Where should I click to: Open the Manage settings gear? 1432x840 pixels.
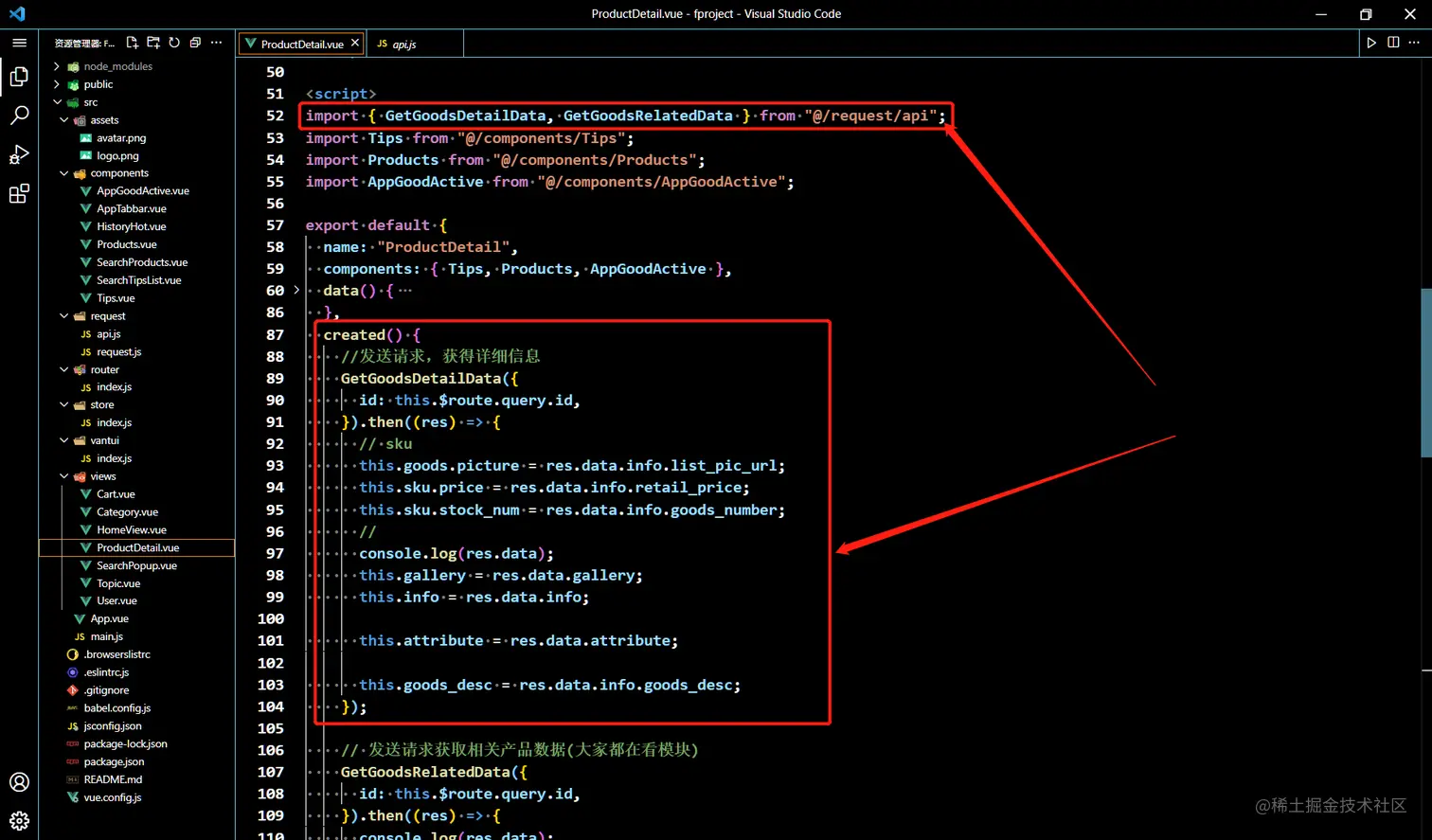(x=19, y=820)
